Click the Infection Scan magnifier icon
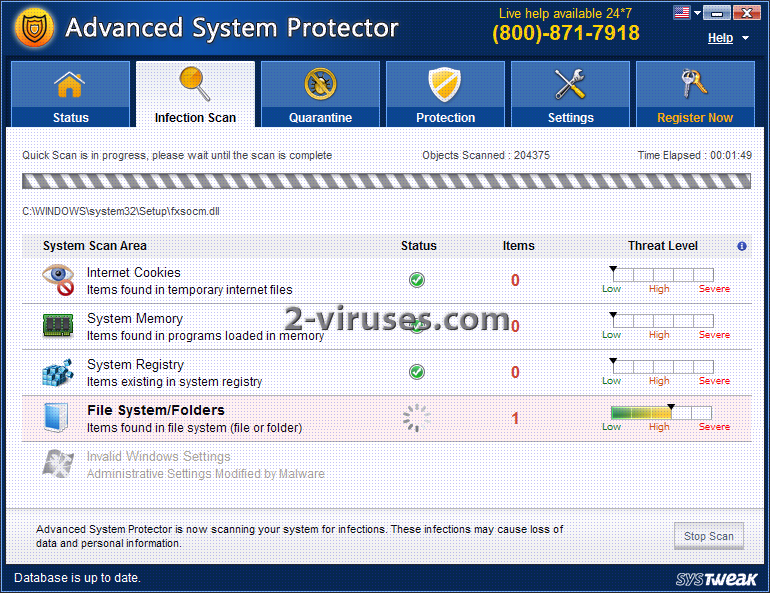The height and width of the screenshot is (593, 770). (x=195, y=84)
